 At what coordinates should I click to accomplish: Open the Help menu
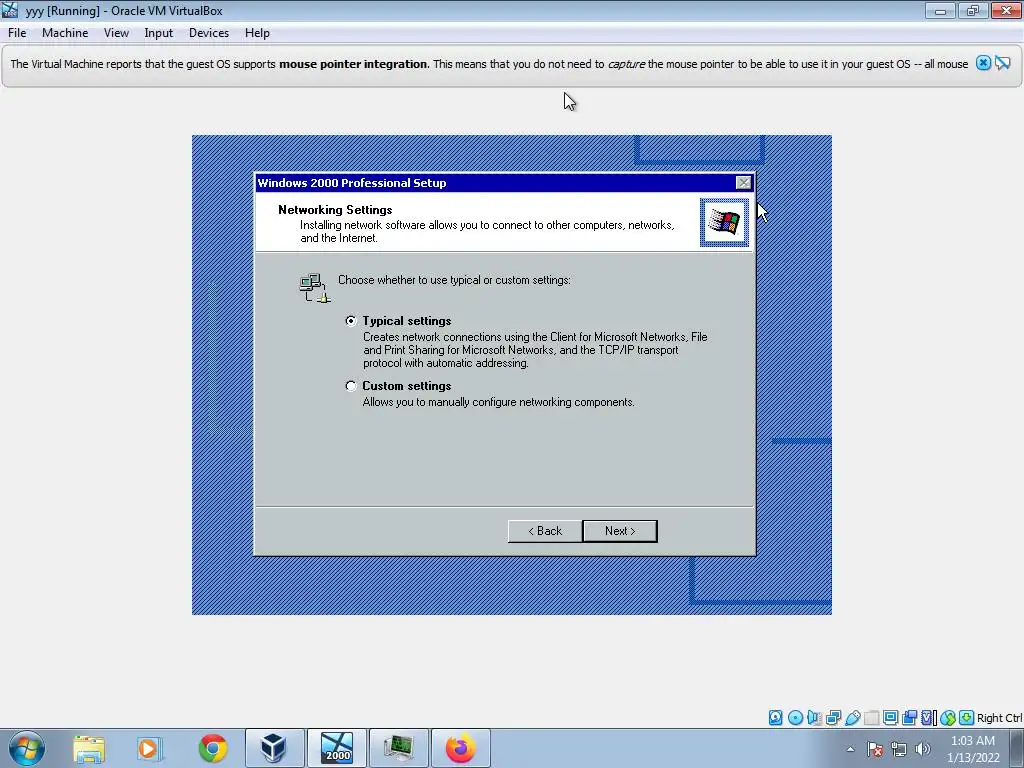(x=257, y=33)
